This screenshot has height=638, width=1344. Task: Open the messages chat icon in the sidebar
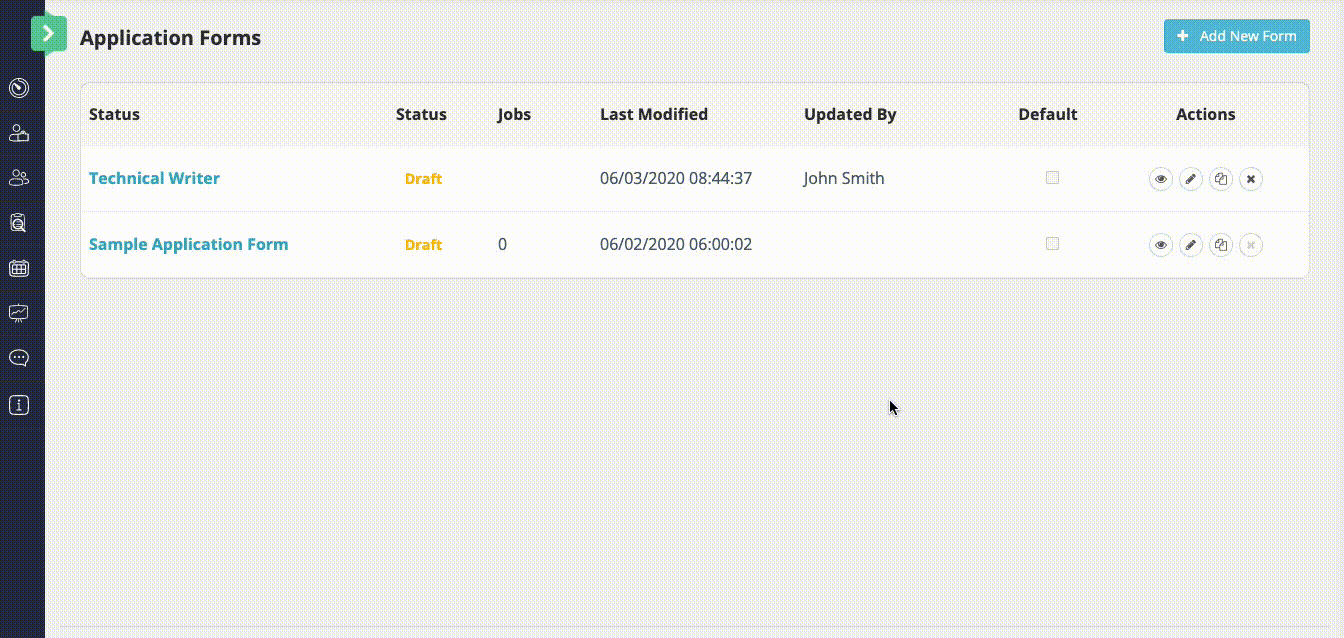pos(18,357)
